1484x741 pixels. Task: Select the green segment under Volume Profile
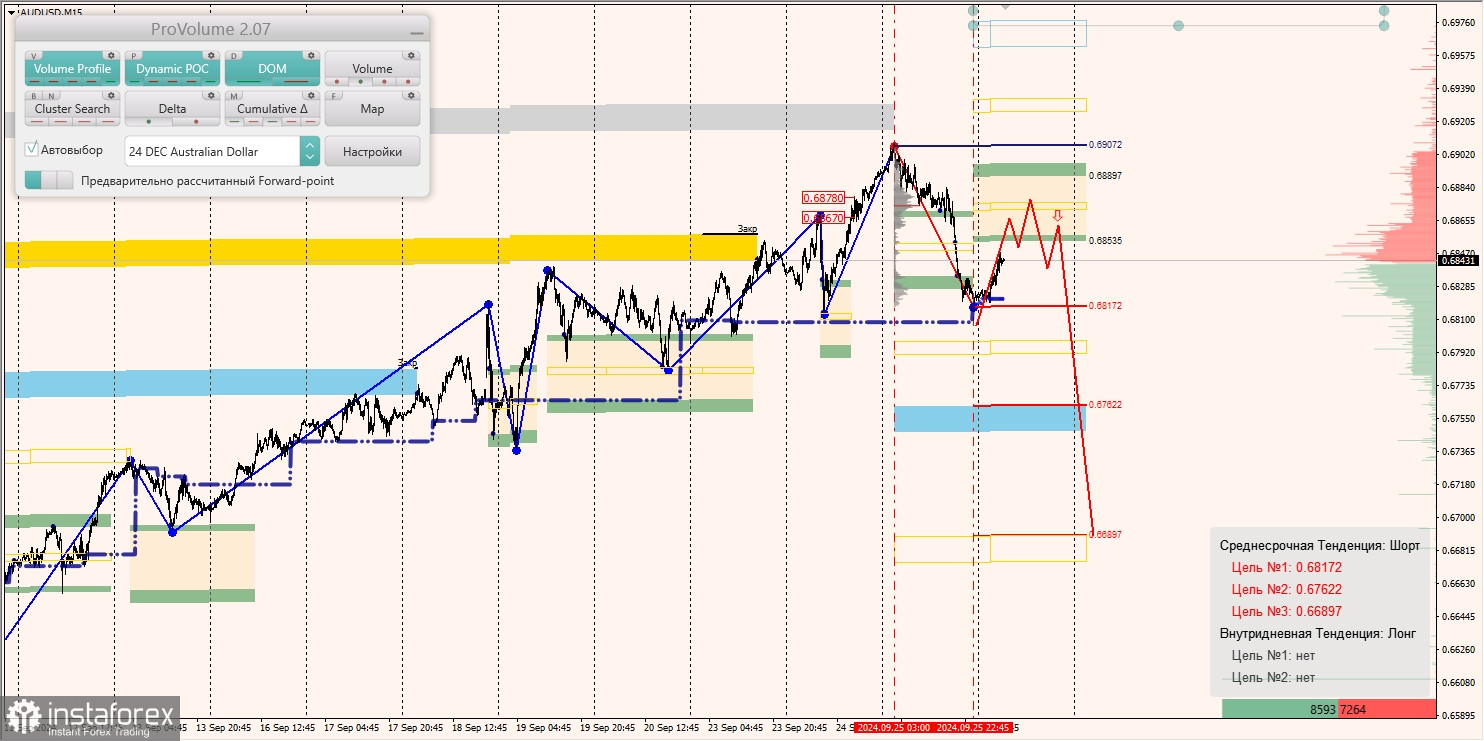coord(110,81)
